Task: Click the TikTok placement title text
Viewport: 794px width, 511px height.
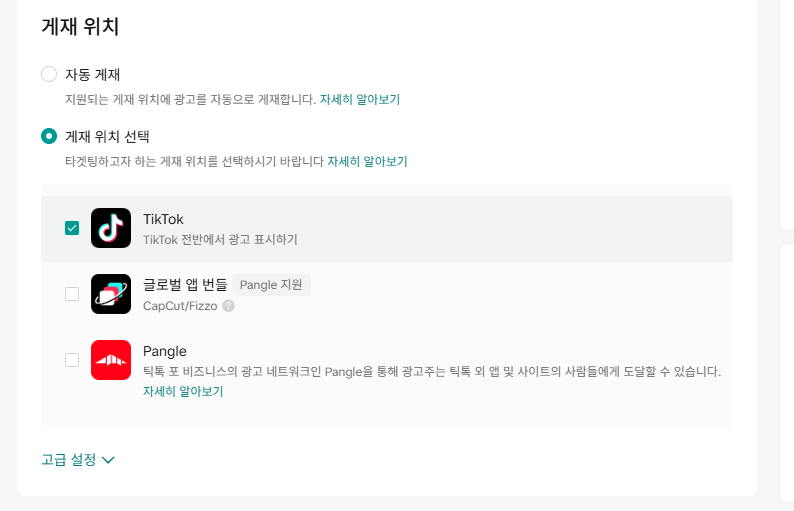Action: [x=163, y=219]
